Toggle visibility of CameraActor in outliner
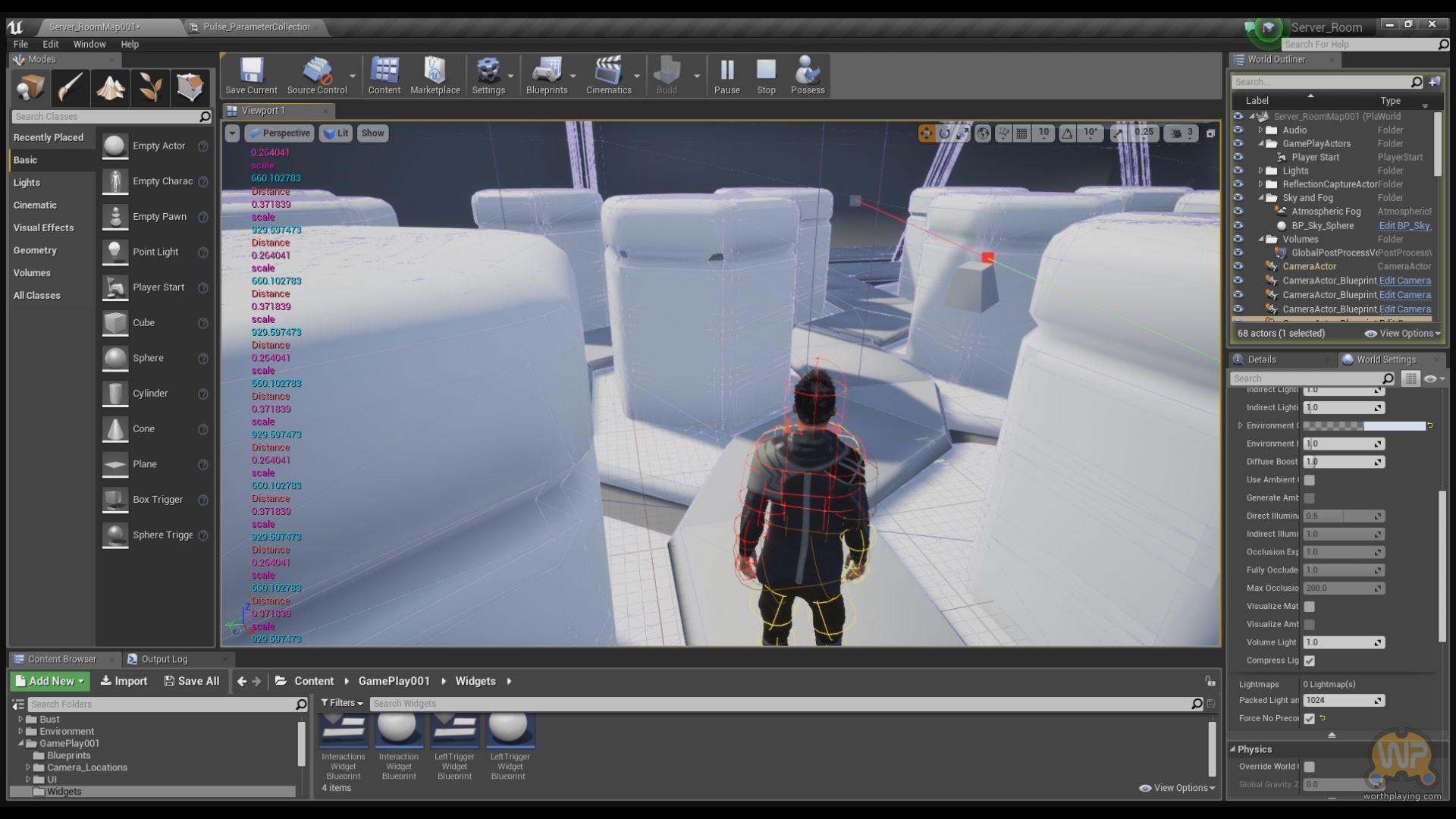The image size is (1456, 819). [1238, 266]
